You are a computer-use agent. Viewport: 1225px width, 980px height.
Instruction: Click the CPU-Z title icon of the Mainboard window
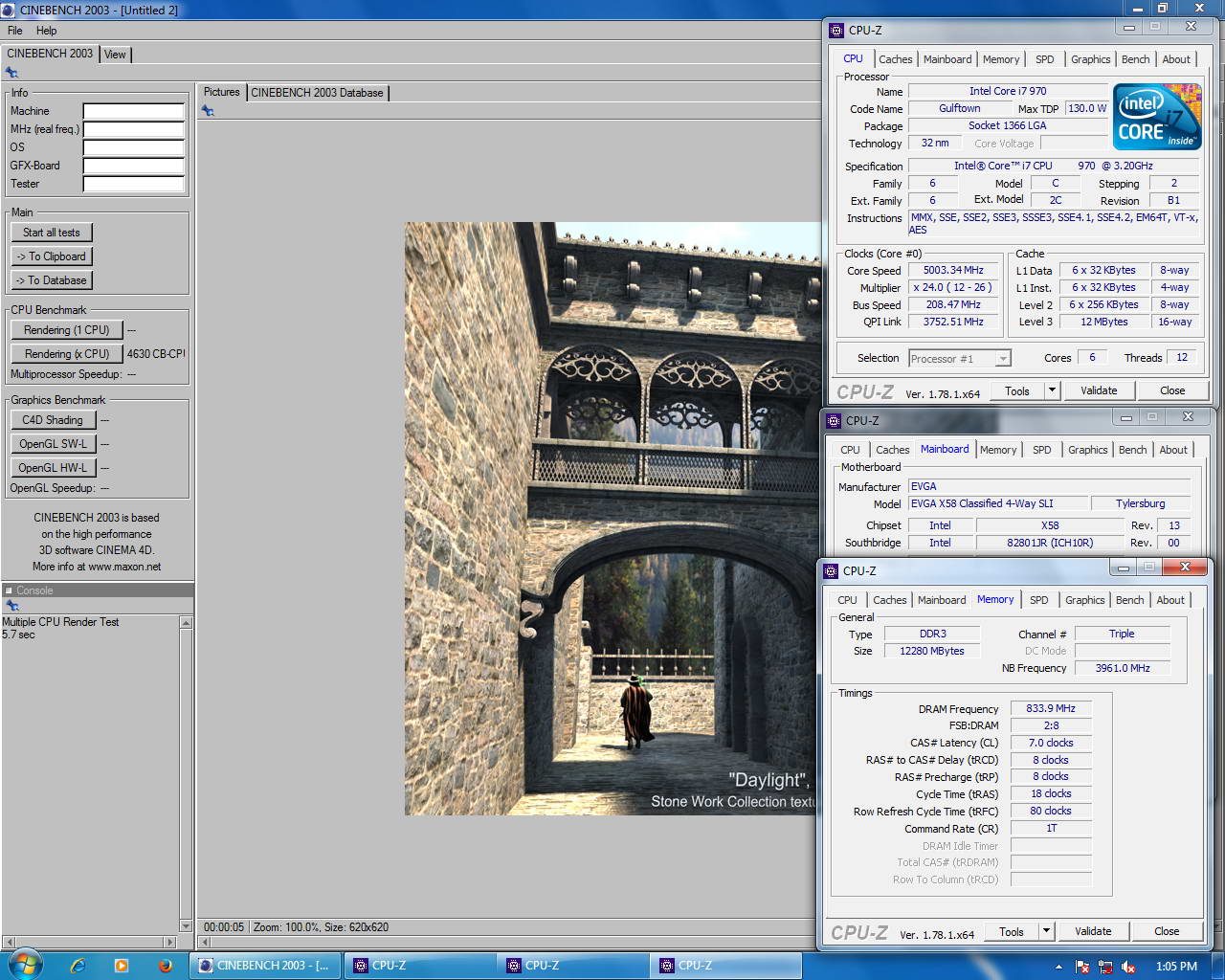coord(833,421)
